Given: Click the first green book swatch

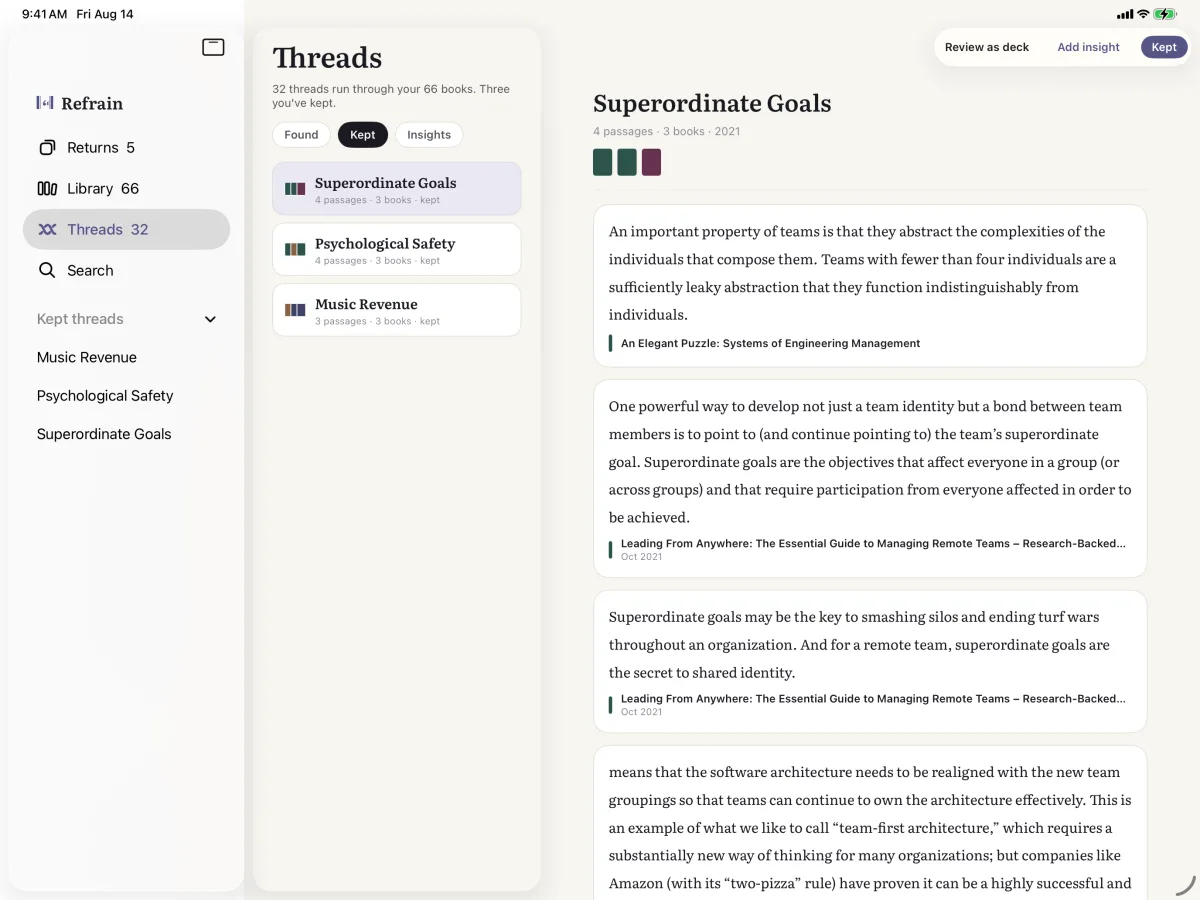Looking at the screenshot, I should click(602, 162).
